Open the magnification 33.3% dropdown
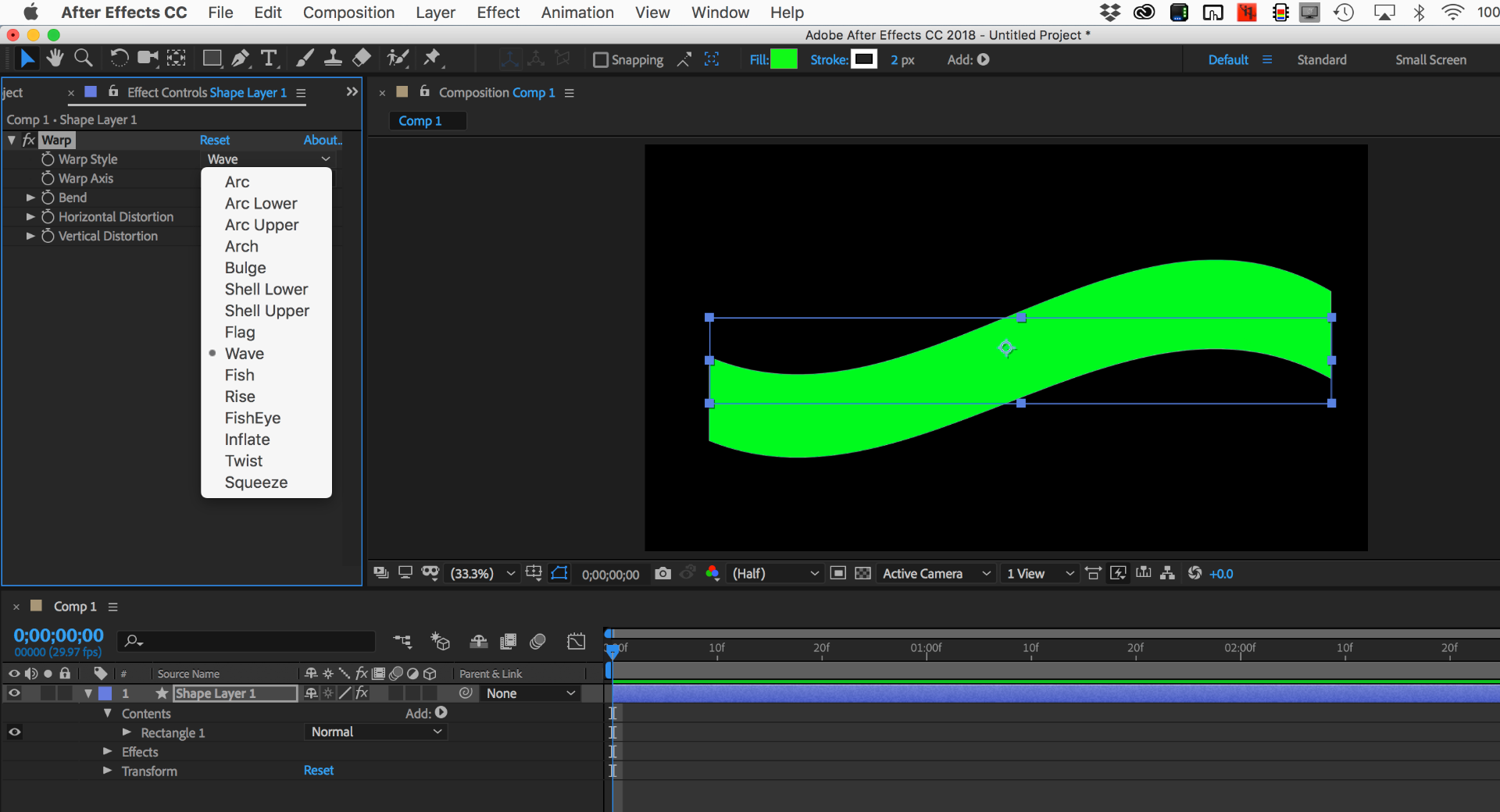Viewport: 1500px width, 812px height. [483, 574]
